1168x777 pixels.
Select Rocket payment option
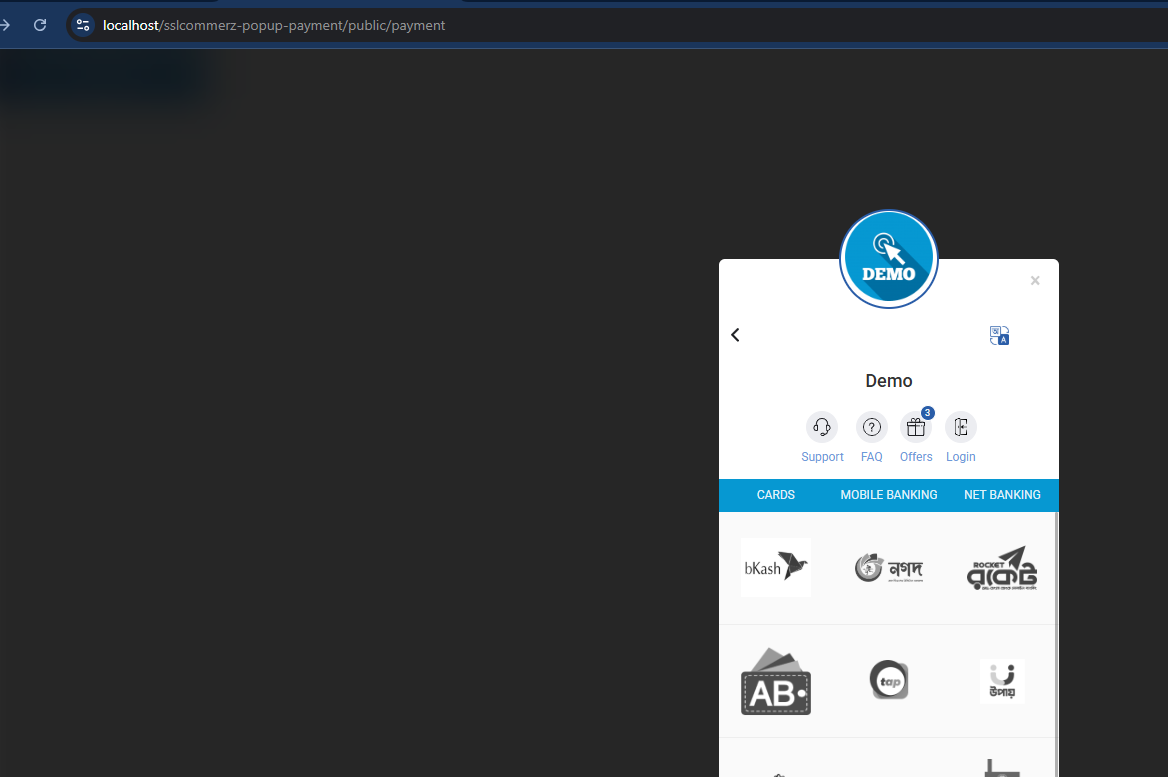(x=1002, y=568)
